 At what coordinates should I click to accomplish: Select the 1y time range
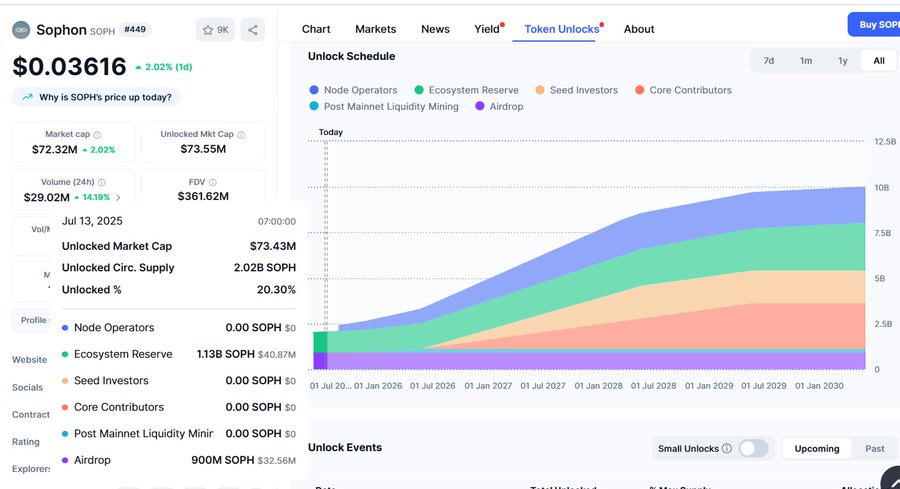[843, 60]
